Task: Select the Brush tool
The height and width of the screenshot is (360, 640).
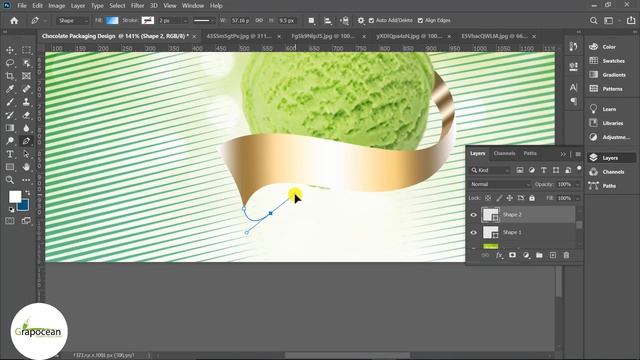Action: 10,102
